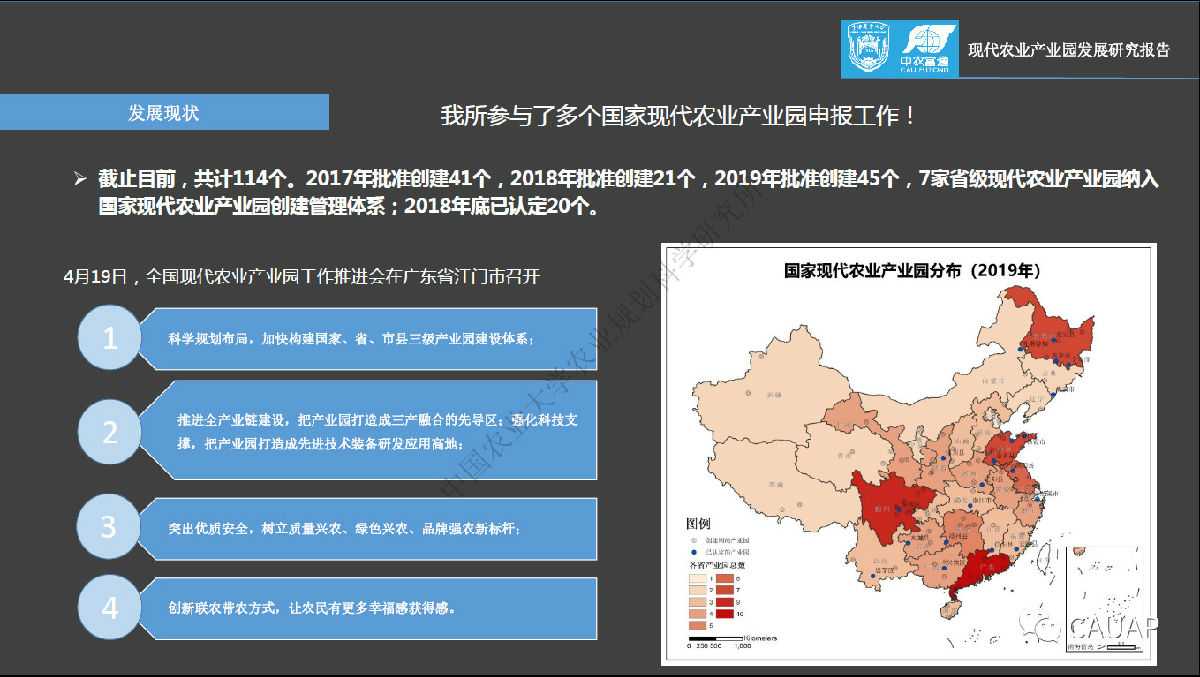This screenshot has width=1200, height=677.
Task: Toggle the 创建中产业园 gray legend marker
Action: (x=693, y=540)
